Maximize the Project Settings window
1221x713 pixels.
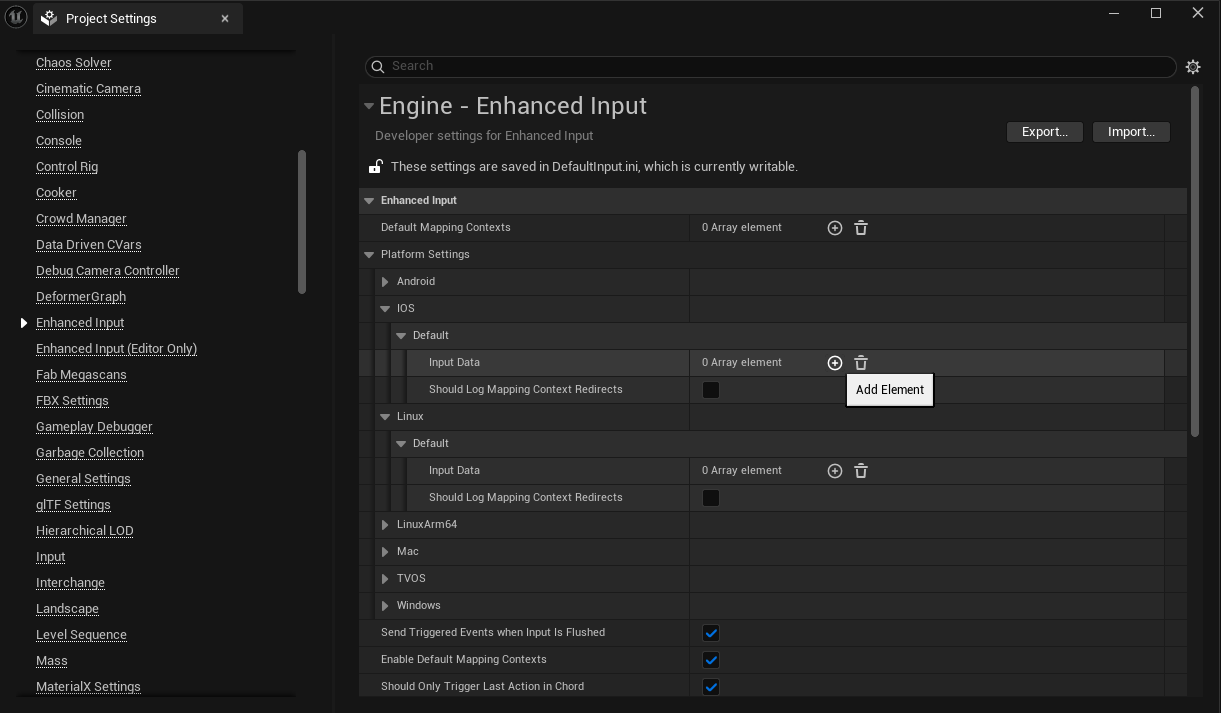1156,13
